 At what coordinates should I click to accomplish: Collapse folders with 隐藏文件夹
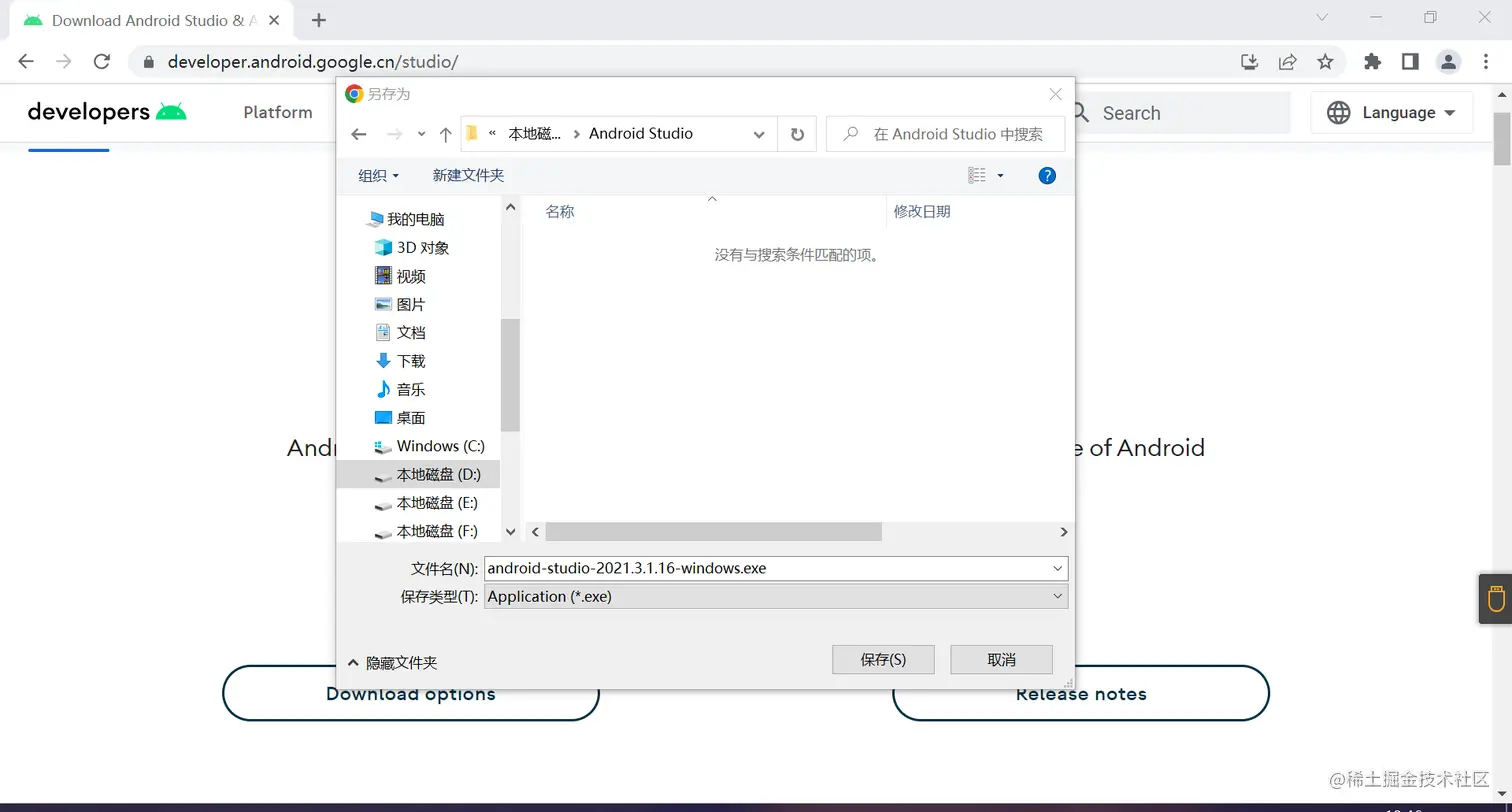[392, 662]
